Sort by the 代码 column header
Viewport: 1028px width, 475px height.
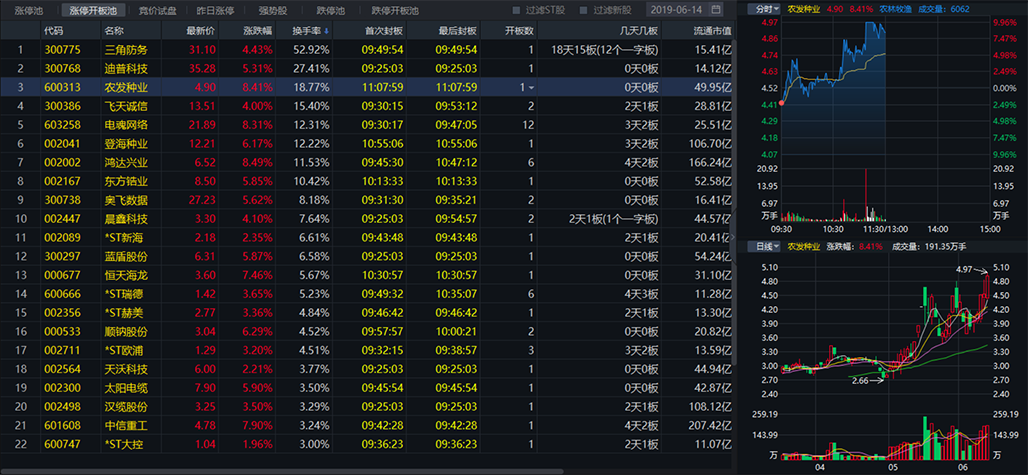(54, 31)
